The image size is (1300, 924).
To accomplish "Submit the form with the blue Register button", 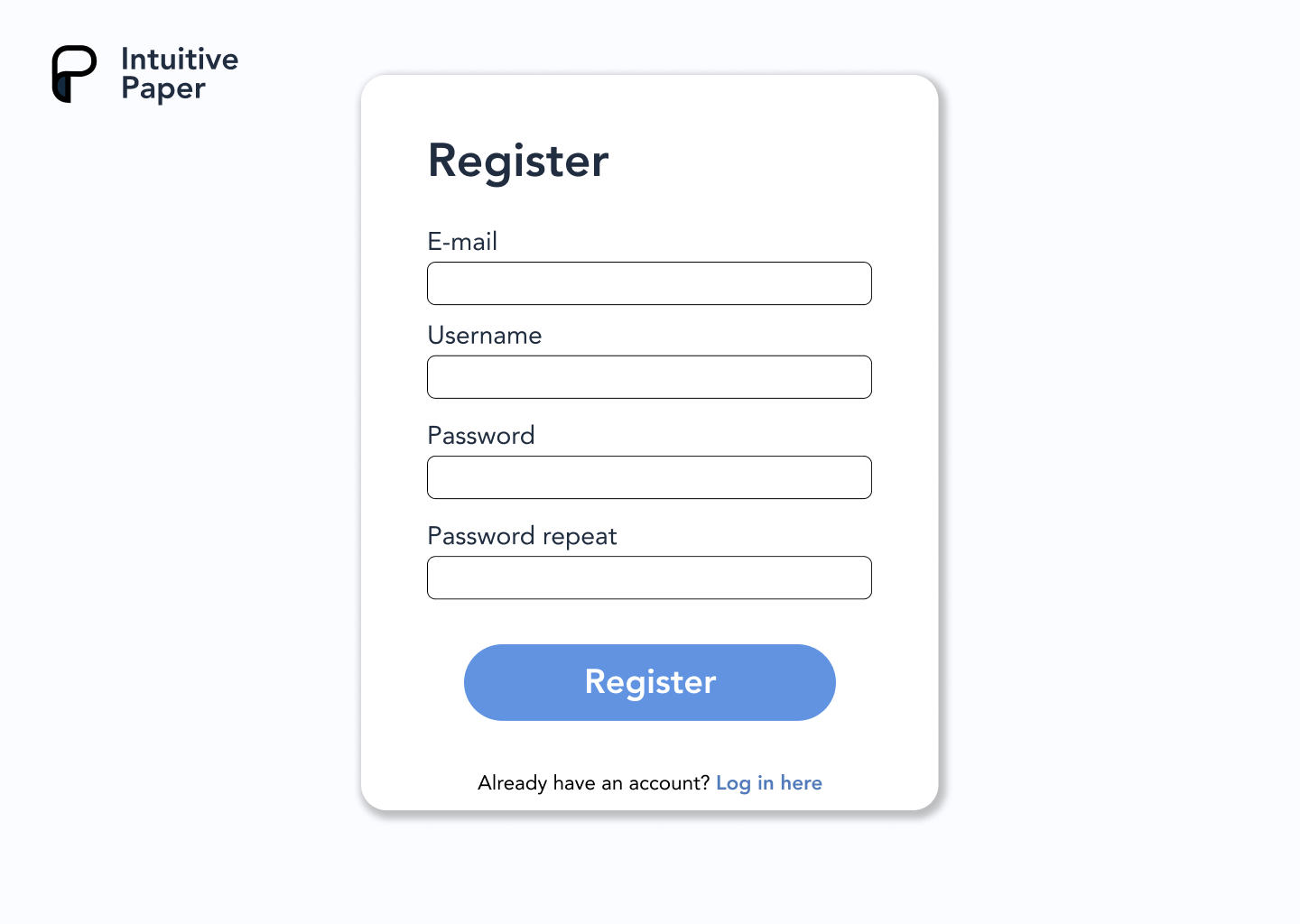I will pyautogui.click(x=650, y=682).
